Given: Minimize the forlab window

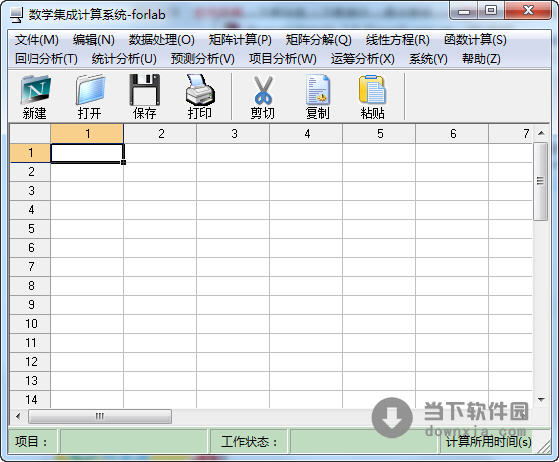Looking at the screenshot, I should (x=464, y=11).
